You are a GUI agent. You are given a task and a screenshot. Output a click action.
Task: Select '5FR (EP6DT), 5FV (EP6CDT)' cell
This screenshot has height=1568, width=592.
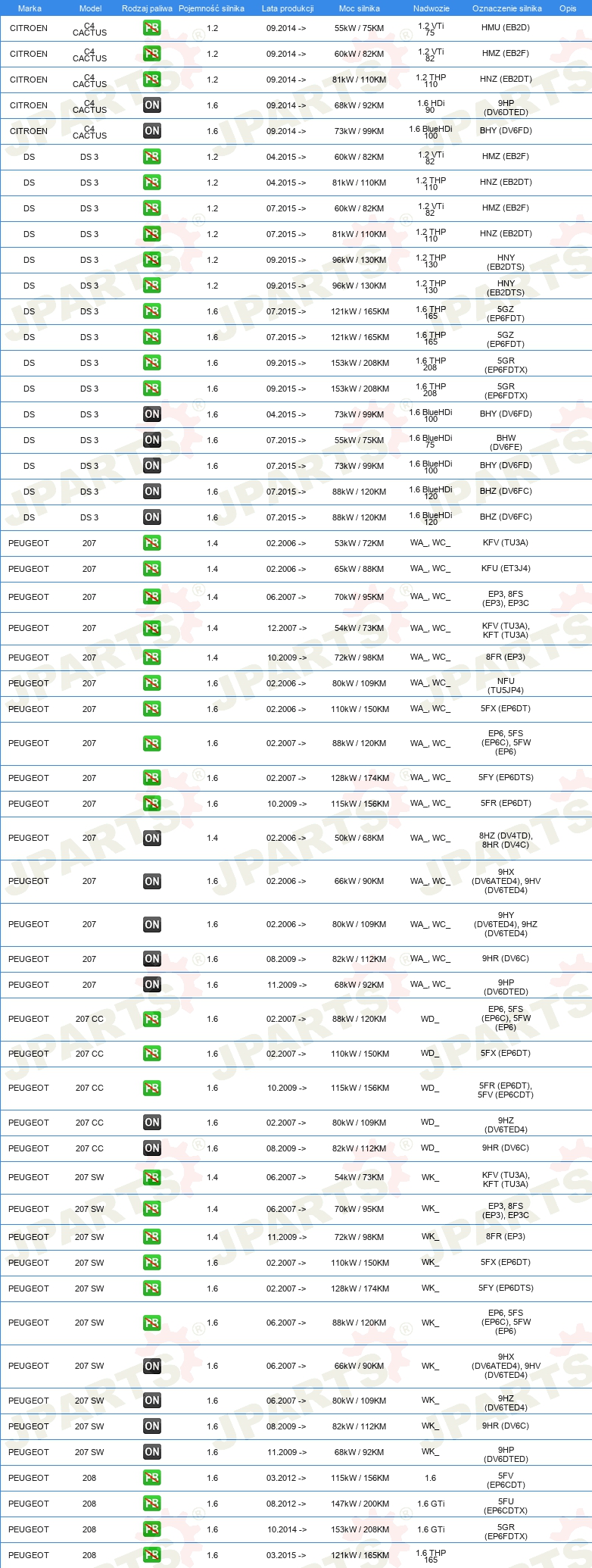(506, 1090)
